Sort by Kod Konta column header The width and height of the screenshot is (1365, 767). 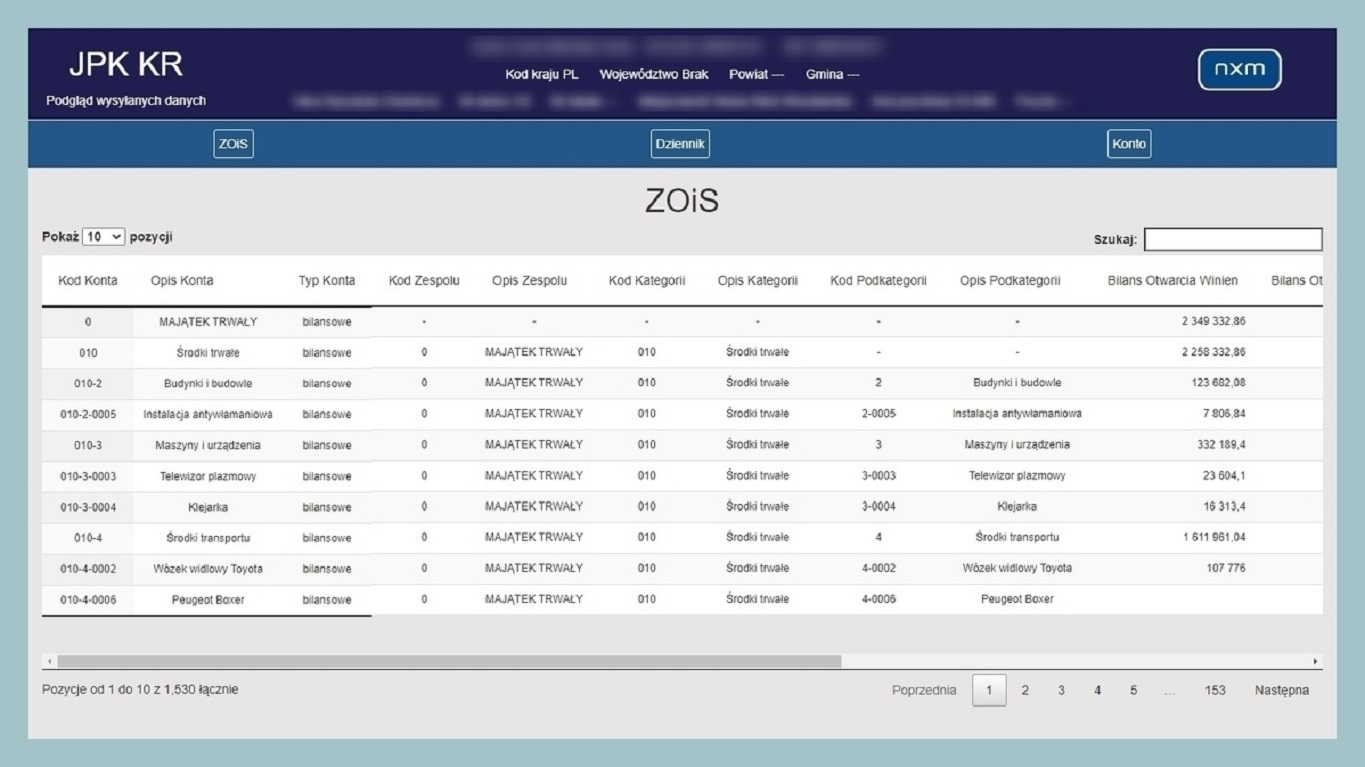88,281
